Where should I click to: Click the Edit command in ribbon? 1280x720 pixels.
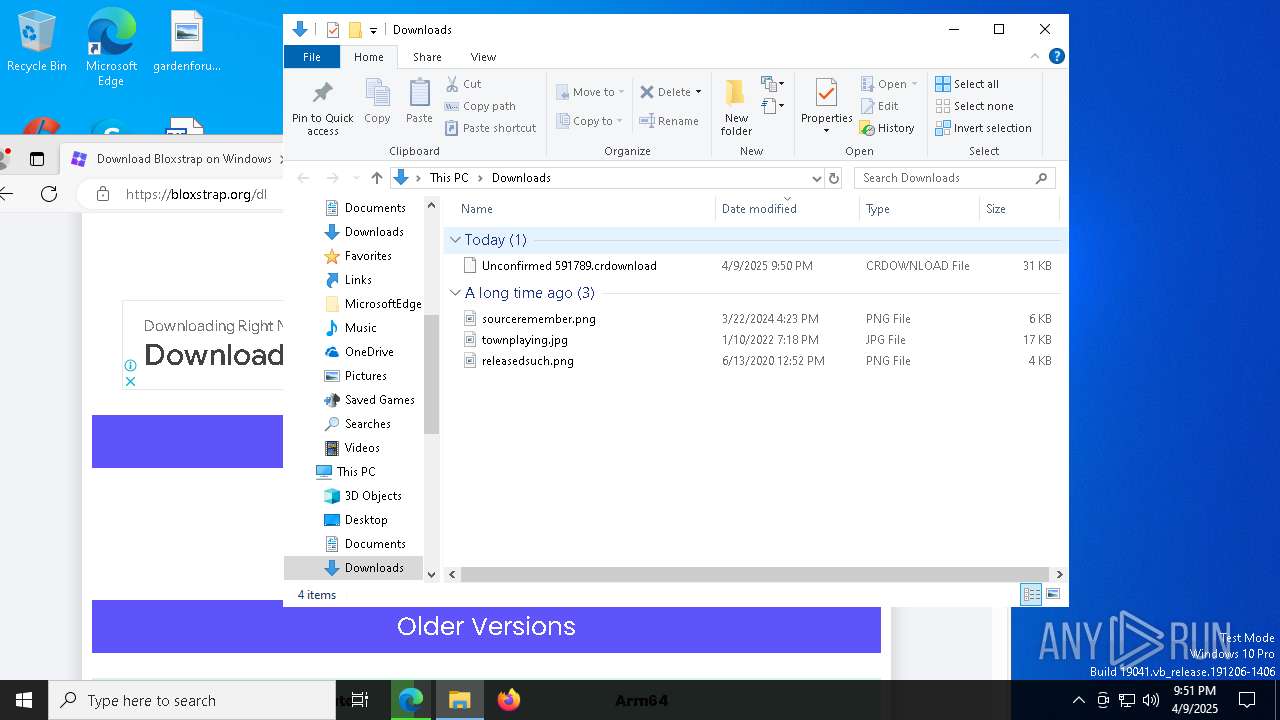pos(879,106)
